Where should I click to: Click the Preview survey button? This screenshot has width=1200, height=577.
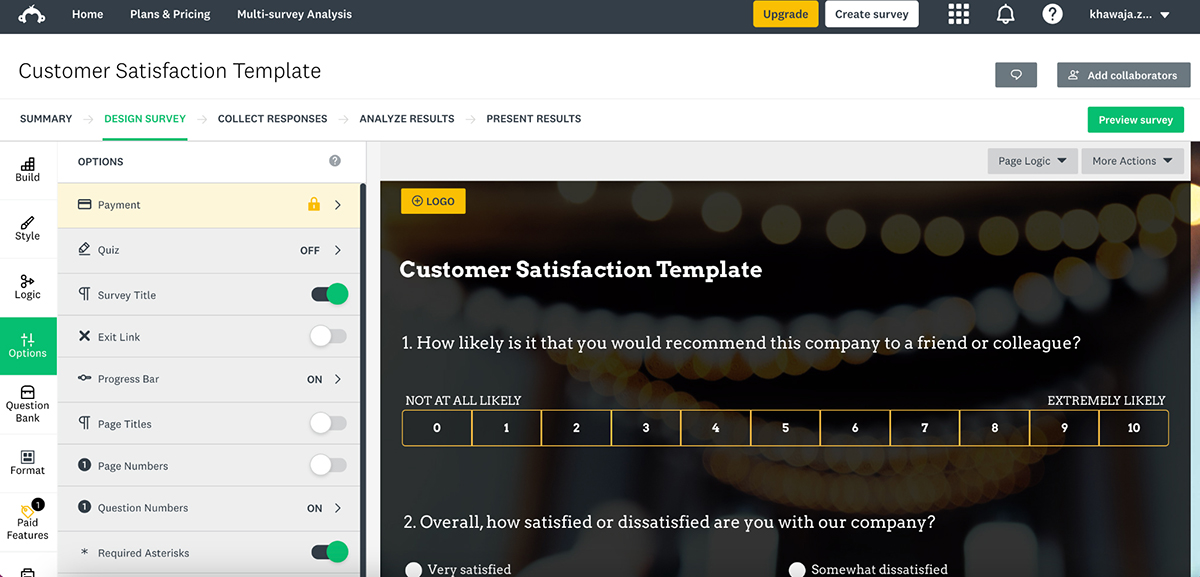tap(1135, 119)
